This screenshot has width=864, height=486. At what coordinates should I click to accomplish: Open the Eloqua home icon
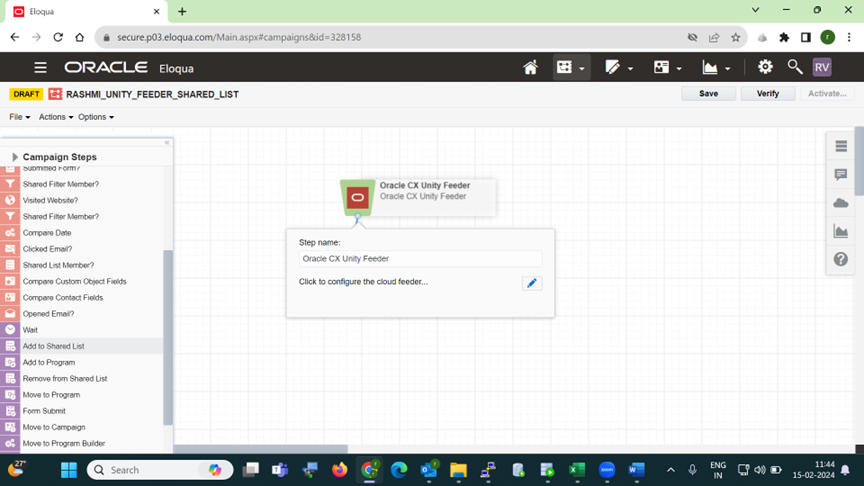530,67
